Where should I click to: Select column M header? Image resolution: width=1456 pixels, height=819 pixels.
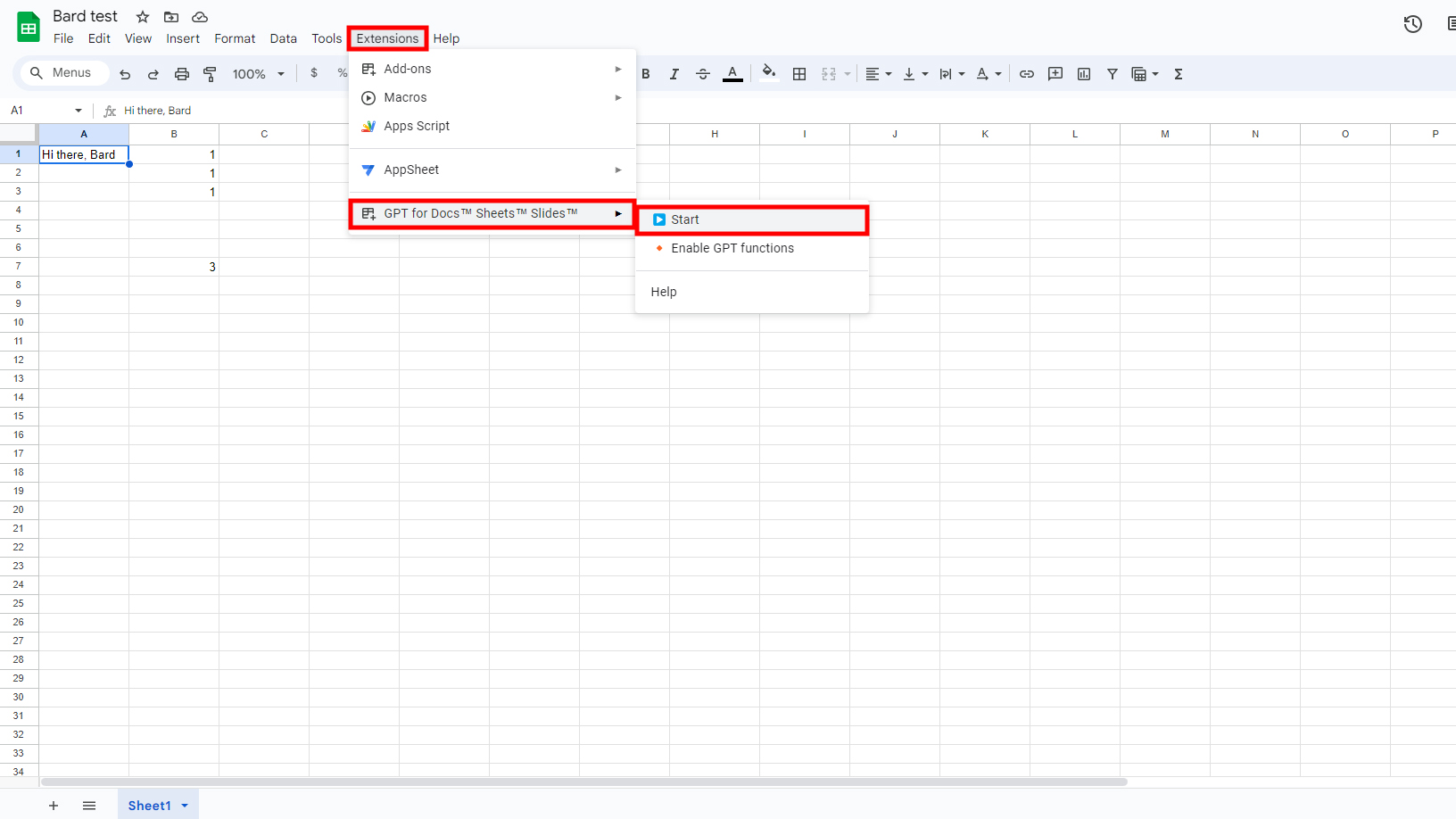click(1165, 134)
